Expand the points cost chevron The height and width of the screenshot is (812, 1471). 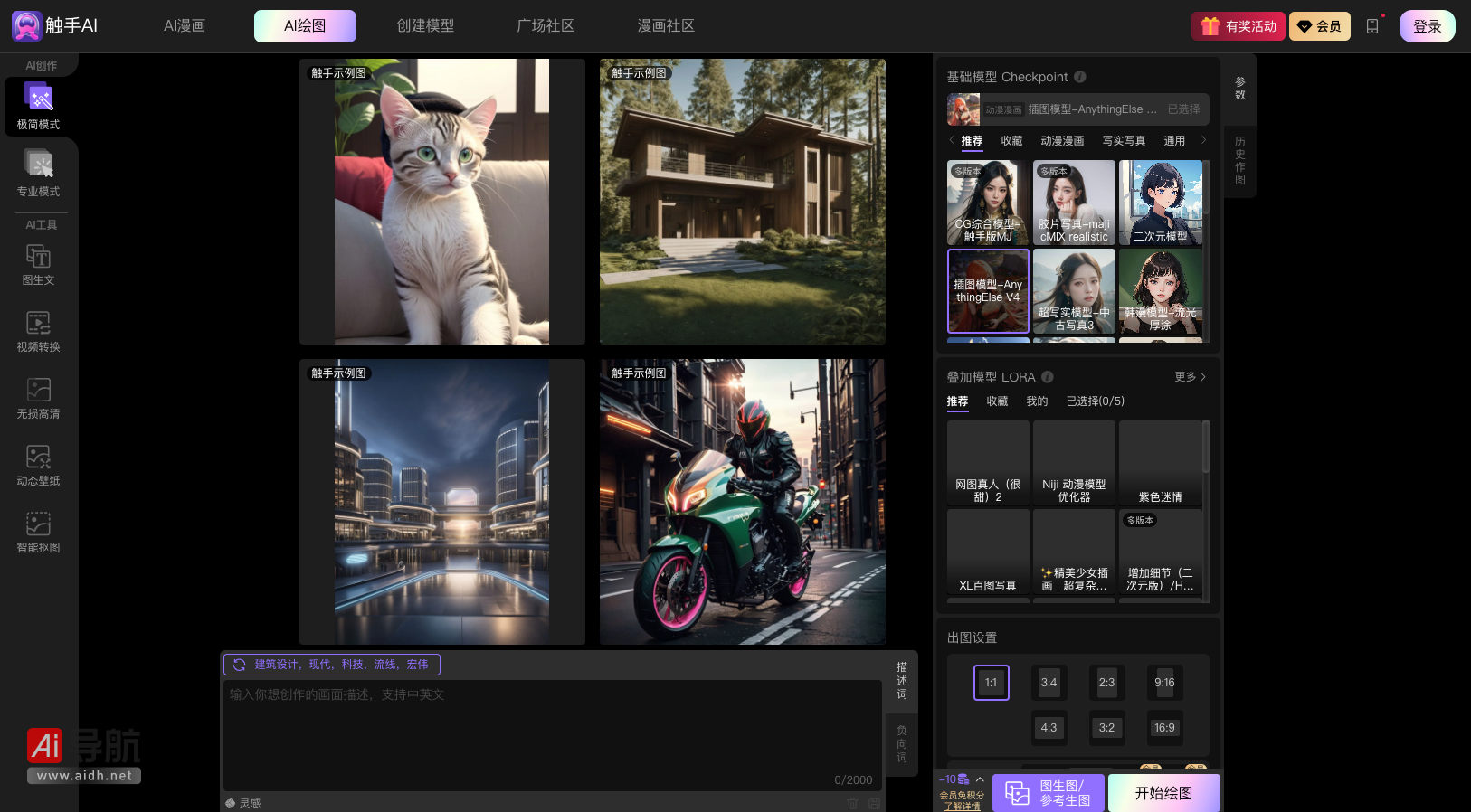(980, 779)
